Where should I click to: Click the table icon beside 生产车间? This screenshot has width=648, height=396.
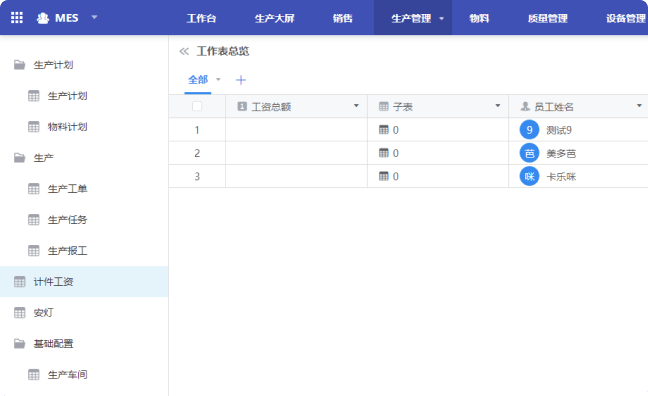(33, 375)
